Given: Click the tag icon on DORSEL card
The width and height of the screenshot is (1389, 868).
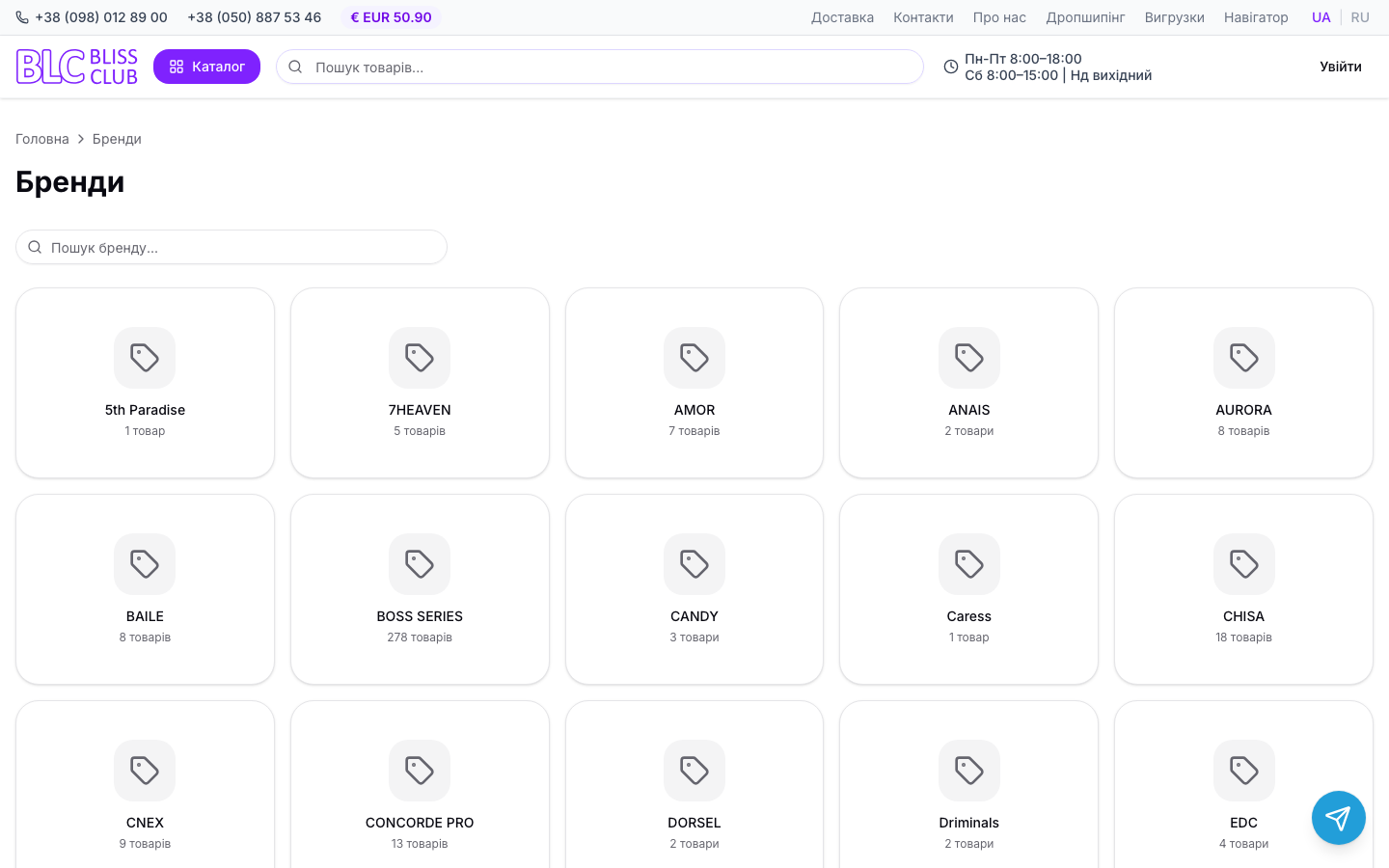Looking at the screenshot, I should coord(694,771).
